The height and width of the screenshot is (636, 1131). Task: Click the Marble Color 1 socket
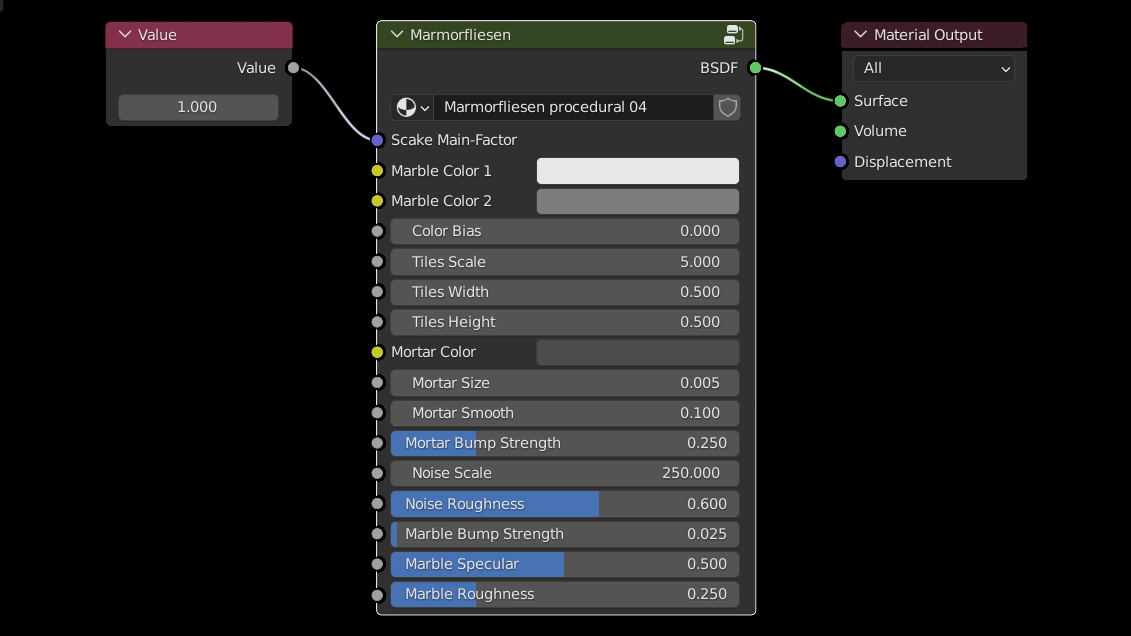click(x=377, y=171)
